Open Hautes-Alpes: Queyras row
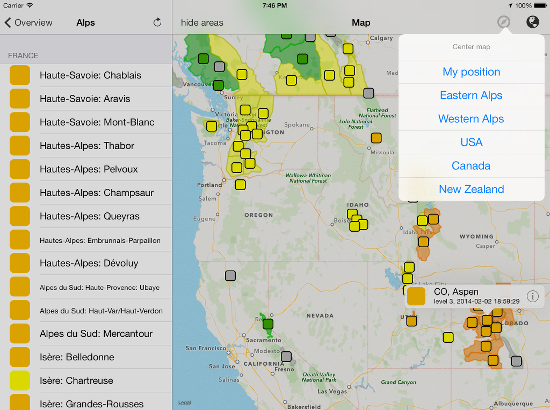 tap(86, 216)
